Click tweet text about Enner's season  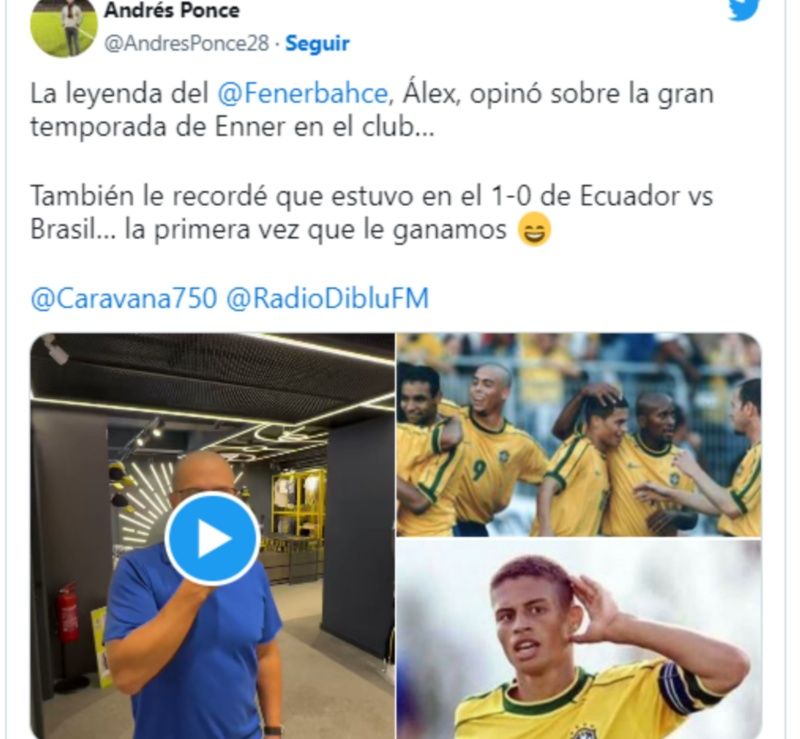pyautogui.click(x=371, y=110)
